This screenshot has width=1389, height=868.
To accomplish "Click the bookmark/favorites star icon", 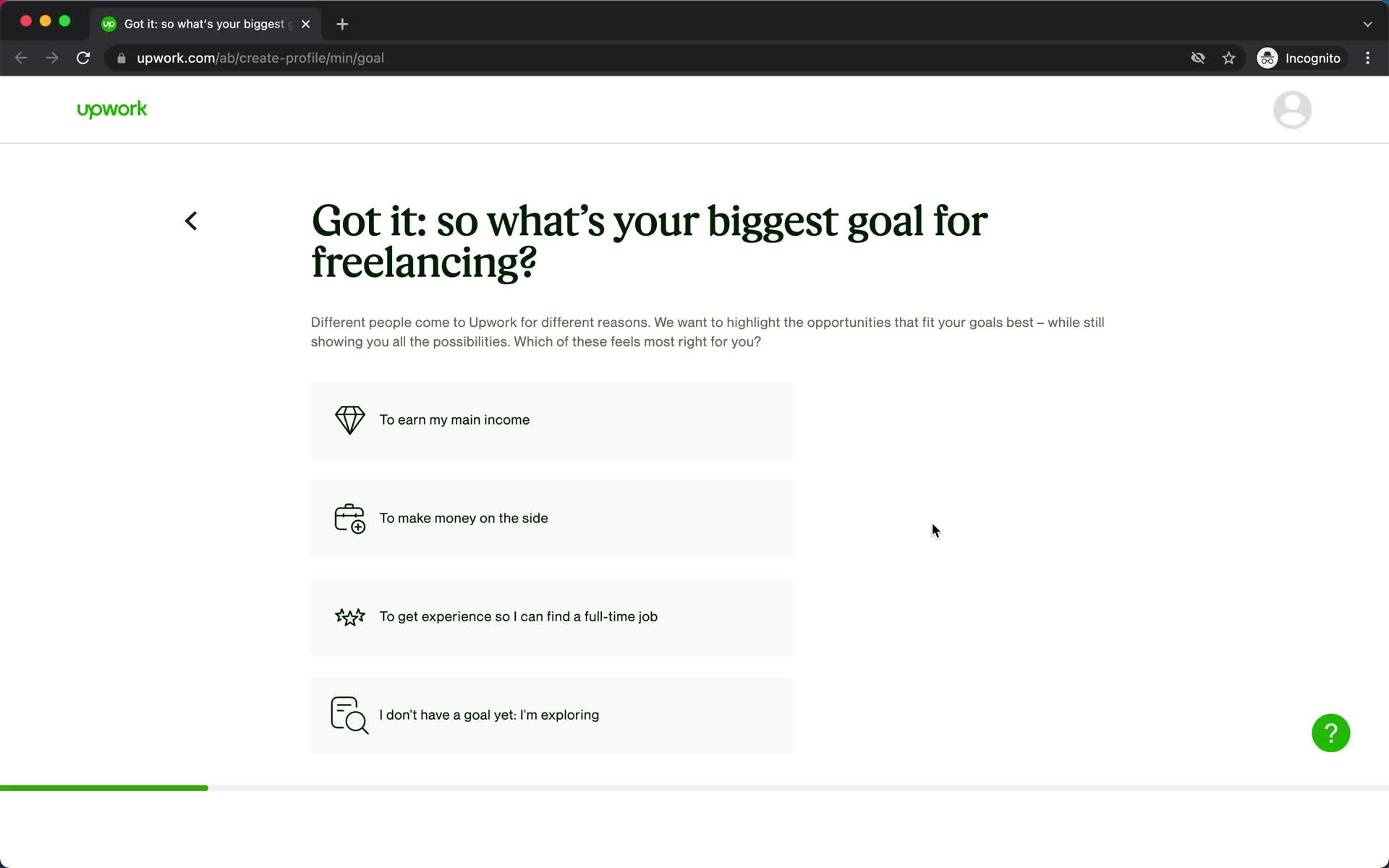I will tap(1229, 58).
